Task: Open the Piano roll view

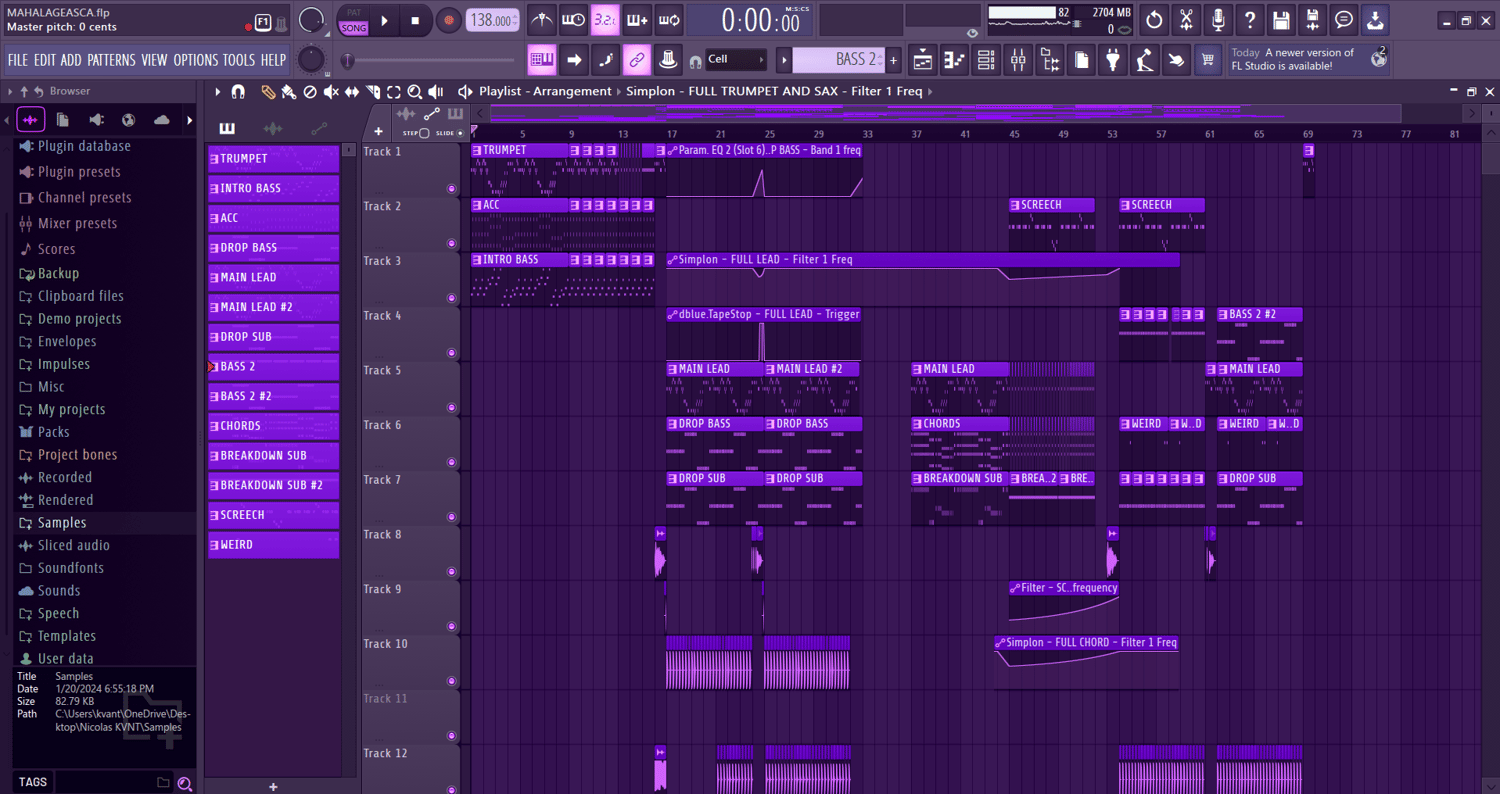Action: tap(954, 60)
